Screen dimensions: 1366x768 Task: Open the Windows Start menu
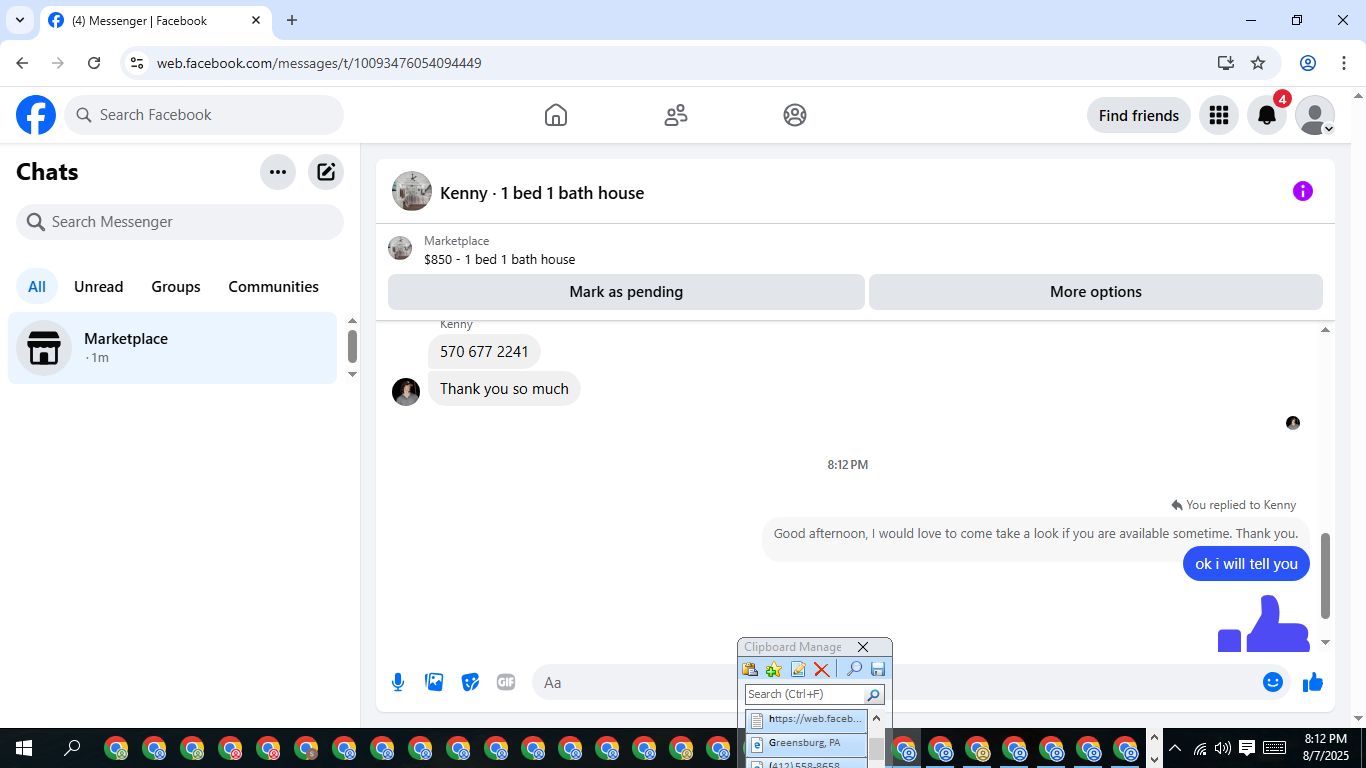click(x=23, y=748)
